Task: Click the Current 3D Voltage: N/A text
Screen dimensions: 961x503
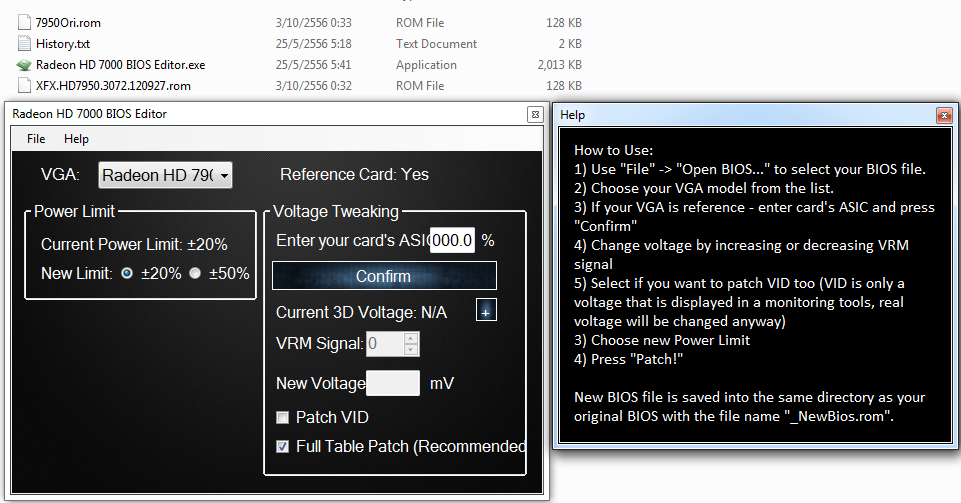Action: coord(362,312)
